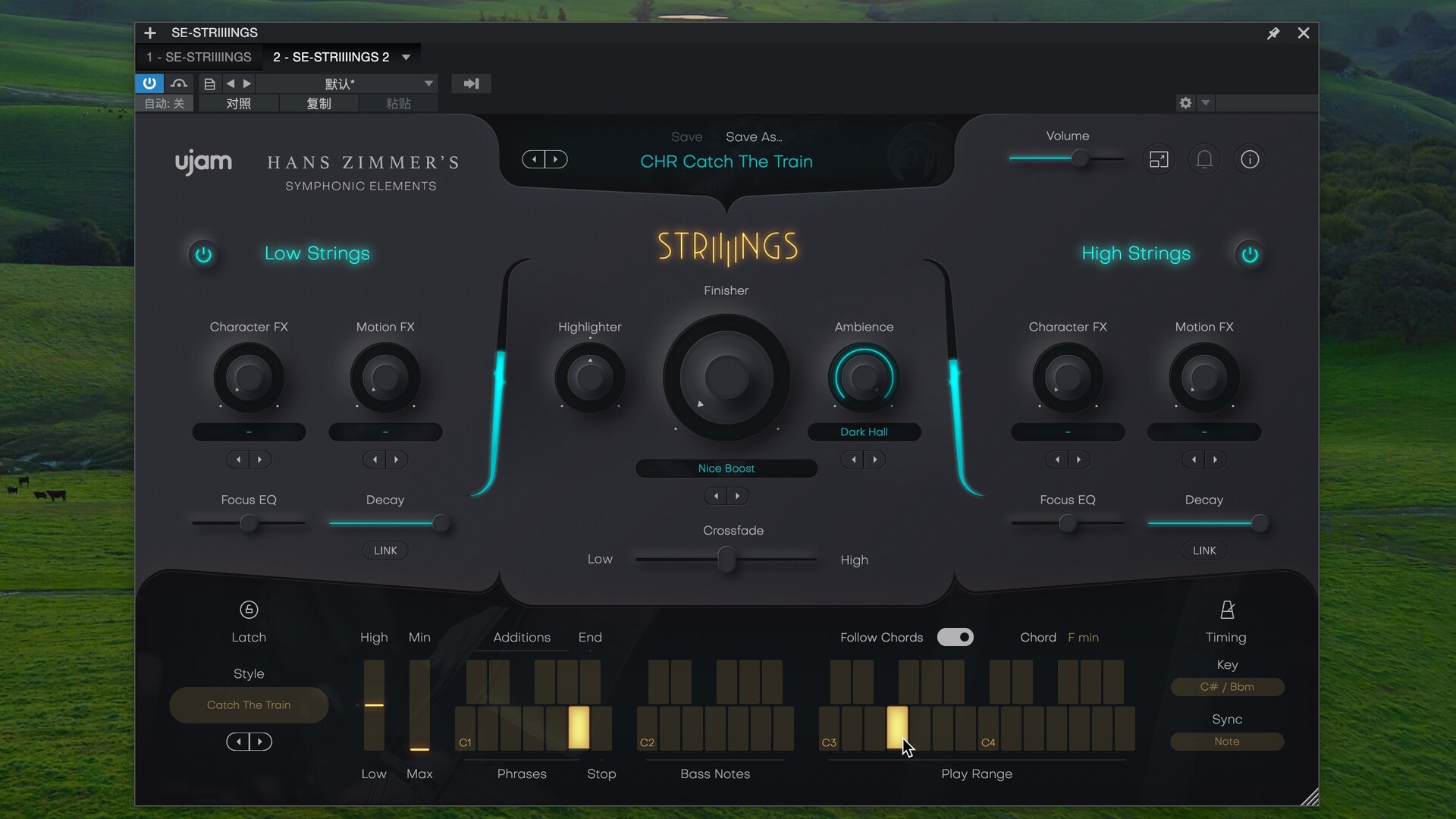Pin the SE-STRIIIINGS plugin window
Screen dimensions: 1456x819
1273,33
